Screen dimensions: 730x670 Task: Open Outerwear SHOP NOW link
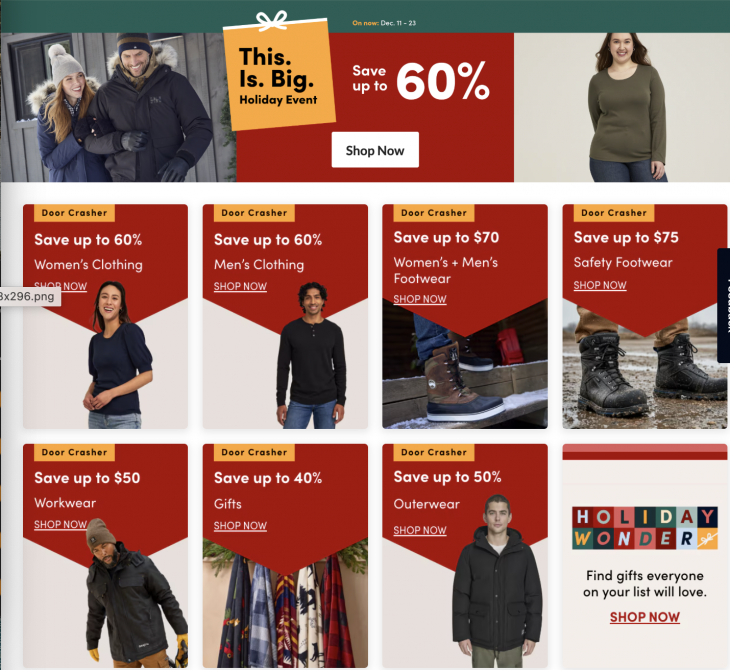420,530
